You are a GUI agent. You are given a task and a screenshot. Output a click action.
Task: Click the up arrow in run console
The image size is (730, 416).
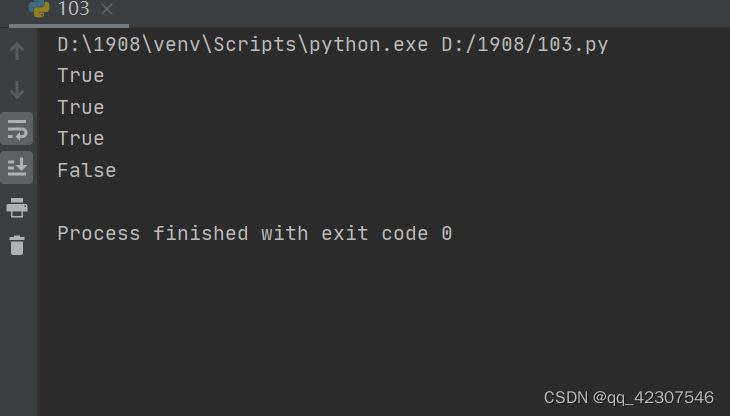click(17, 51)
